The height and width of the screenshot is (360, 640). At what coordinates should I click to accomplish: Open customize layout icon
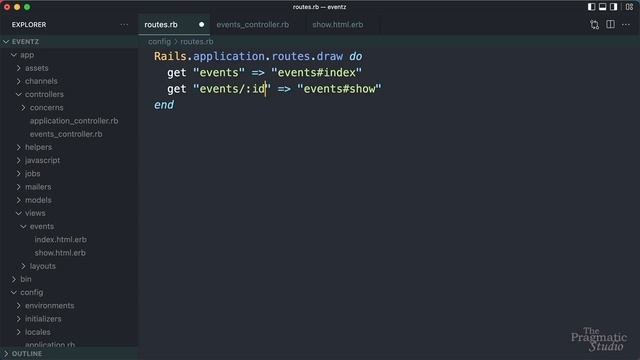pos(629,7)
